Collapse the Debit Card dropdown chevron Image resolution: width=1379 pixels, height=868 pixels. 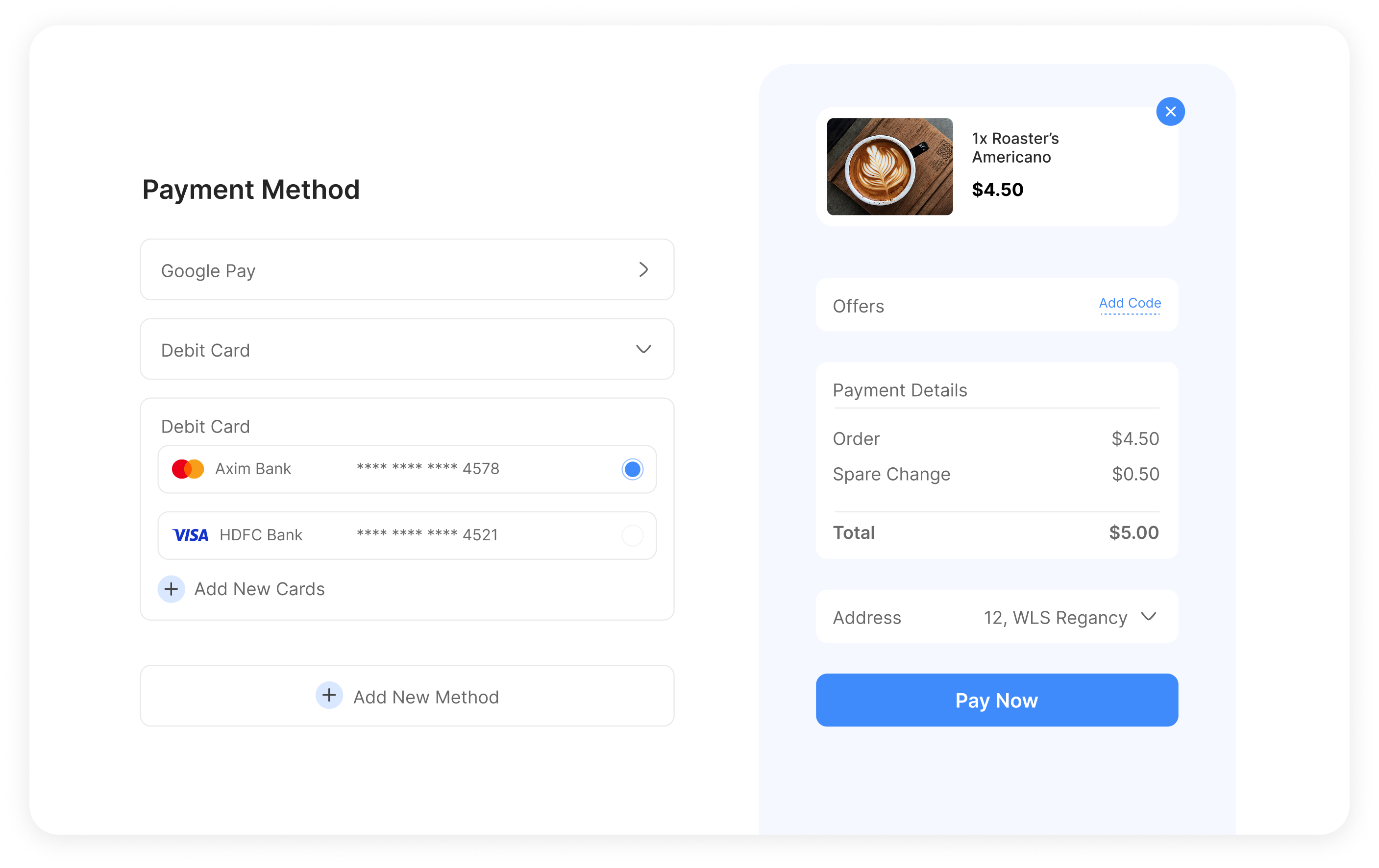tap(644, 349)
